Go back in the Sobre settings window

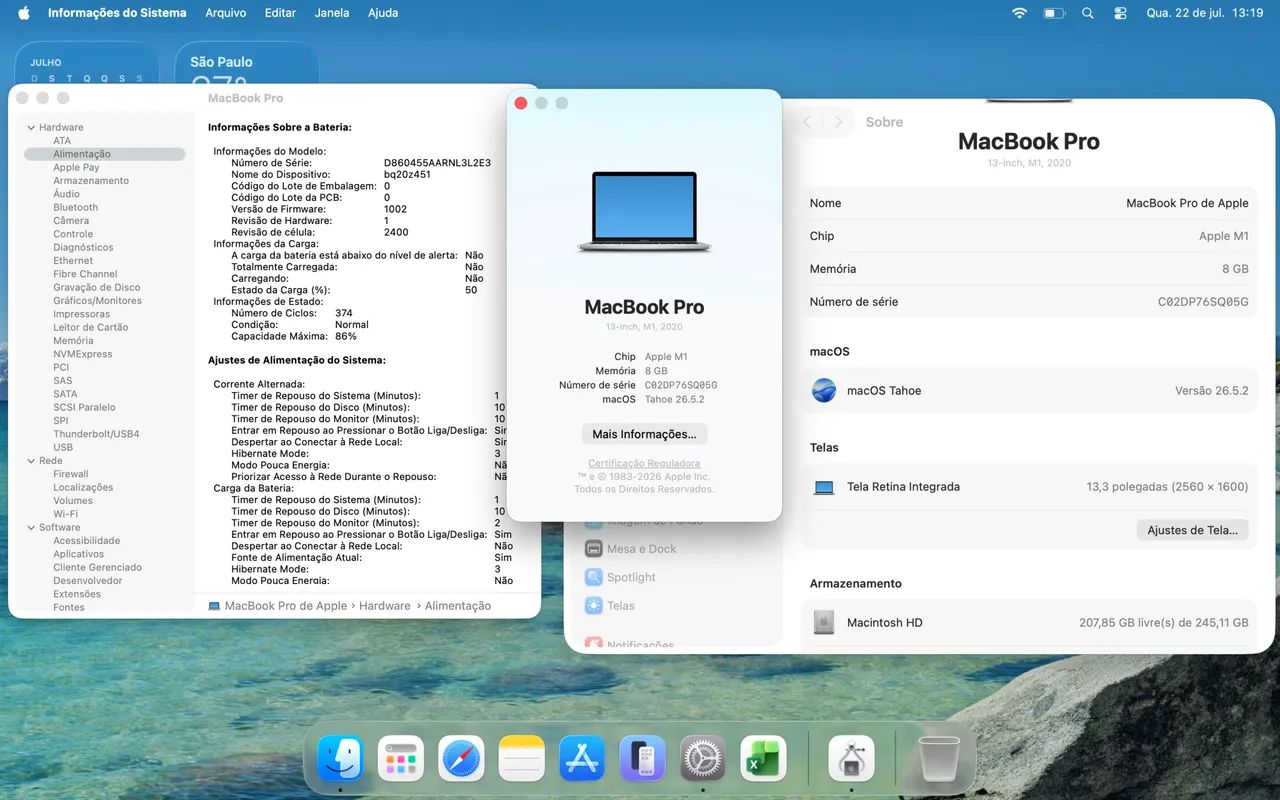[x=808, y=122]
